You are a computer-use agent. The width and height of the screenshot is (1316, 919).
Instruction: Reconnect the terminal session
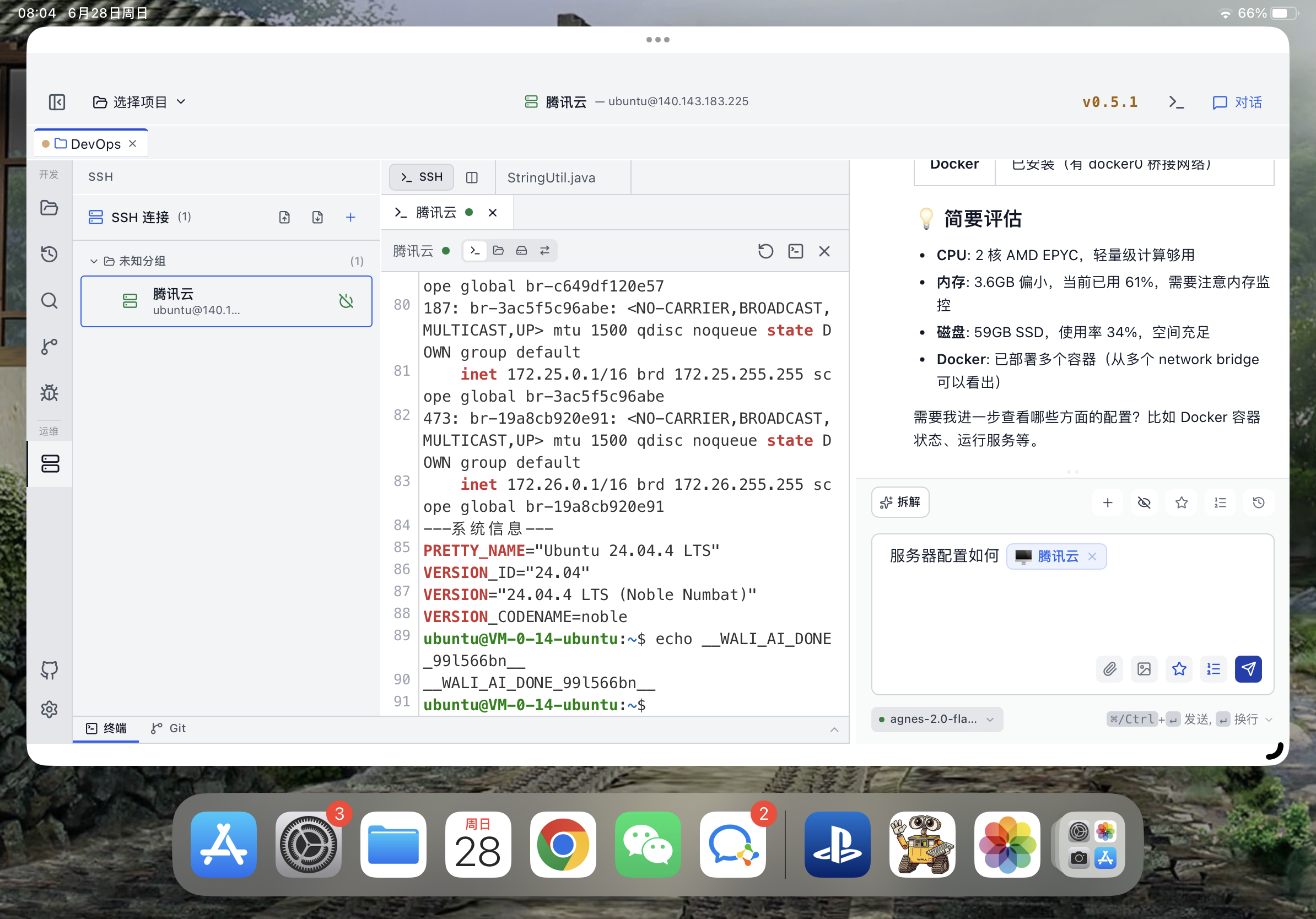tap(766, 251)
